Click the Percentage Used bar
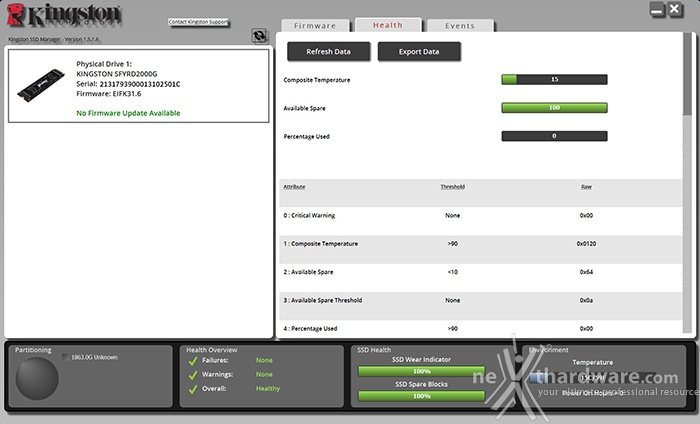Image resolution: width=700 pixels, height=424 pixels. 554,136
